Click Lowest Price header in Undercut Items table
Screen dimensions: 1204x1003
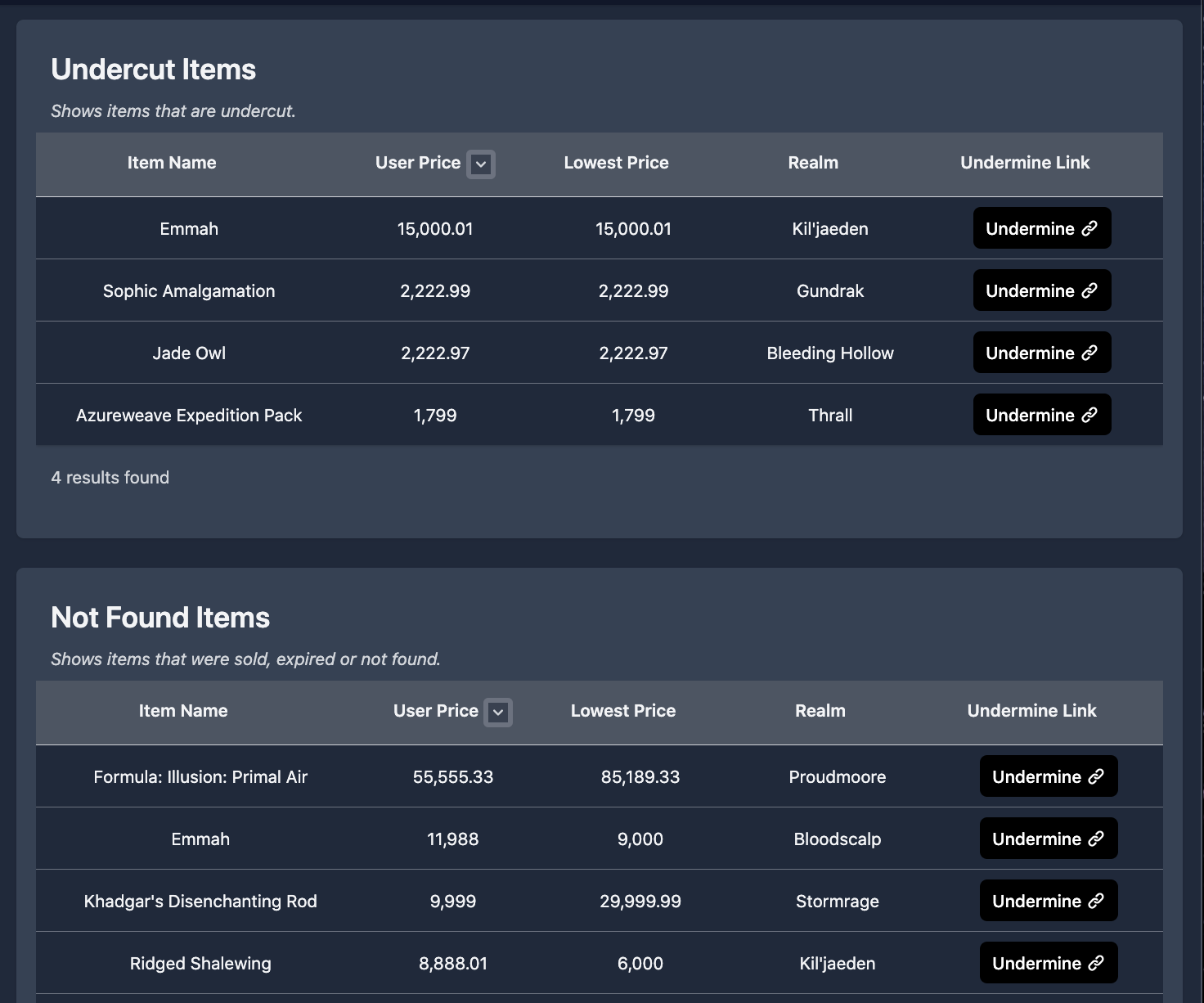(x=616, y=163)
